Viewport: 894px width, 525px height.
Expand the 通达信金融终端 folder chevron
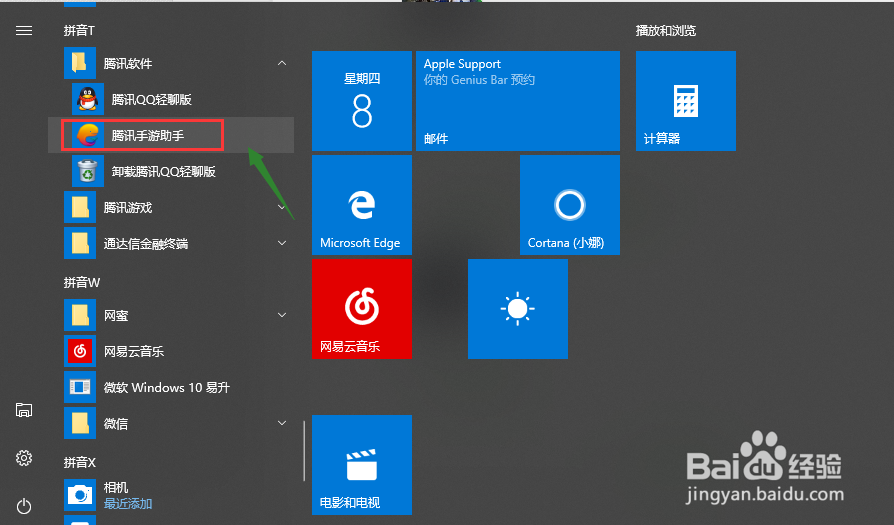282,243
